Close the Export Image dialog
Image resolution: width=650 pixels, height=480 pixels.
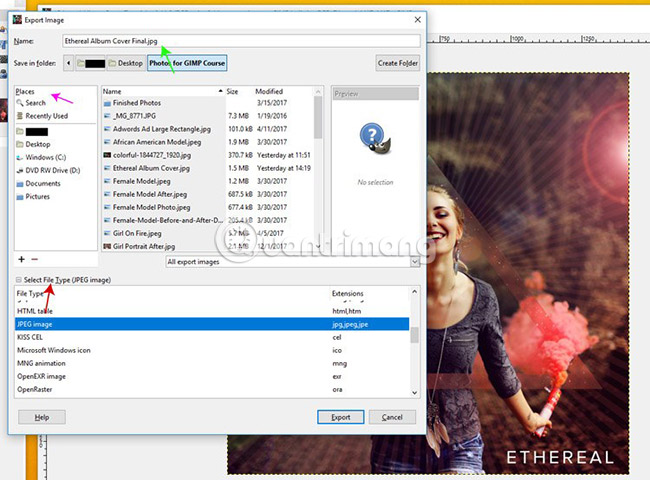(417, 20)
